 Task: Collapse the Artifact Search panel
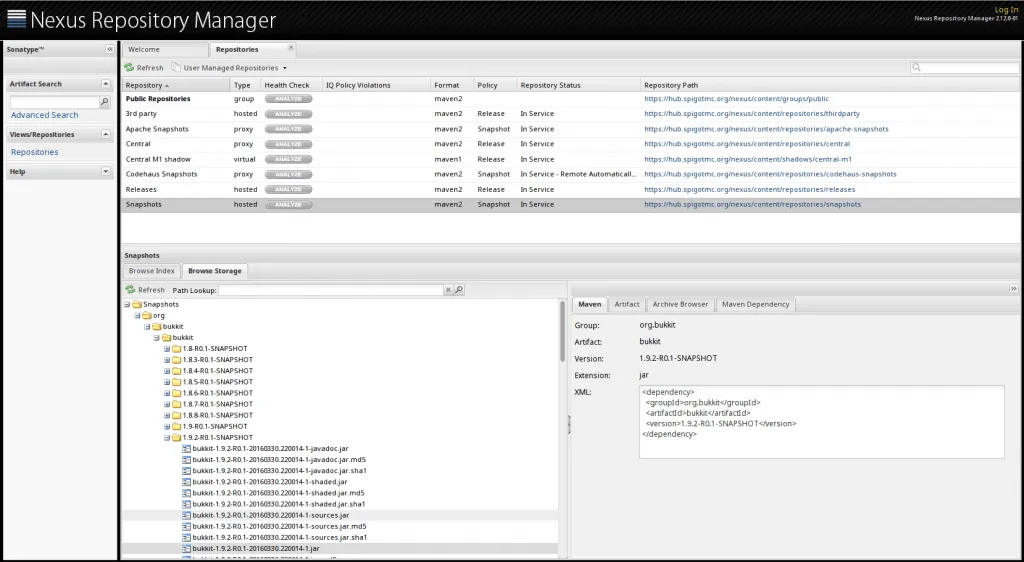pos(106,84)
